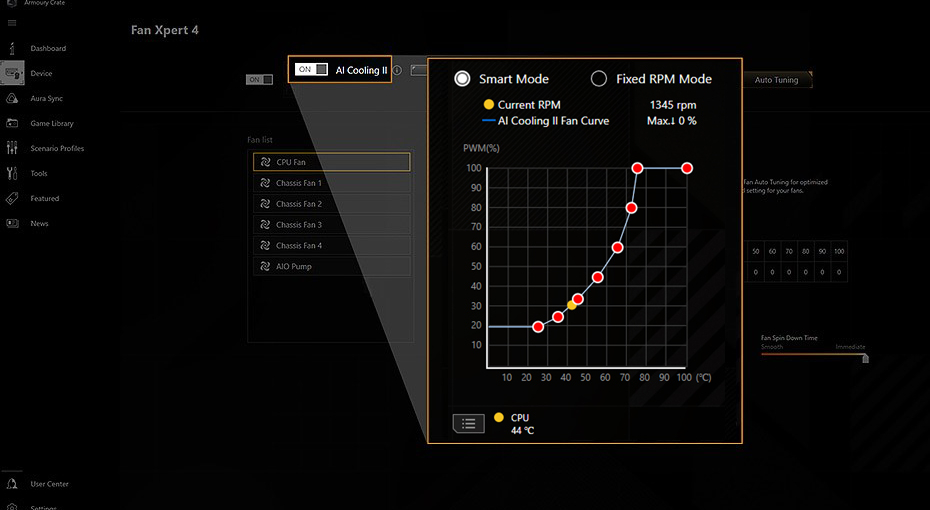Viewport: 930px width, 510px height.
Task: Select CPU Fan in the fan list
Action: (332, 162)
